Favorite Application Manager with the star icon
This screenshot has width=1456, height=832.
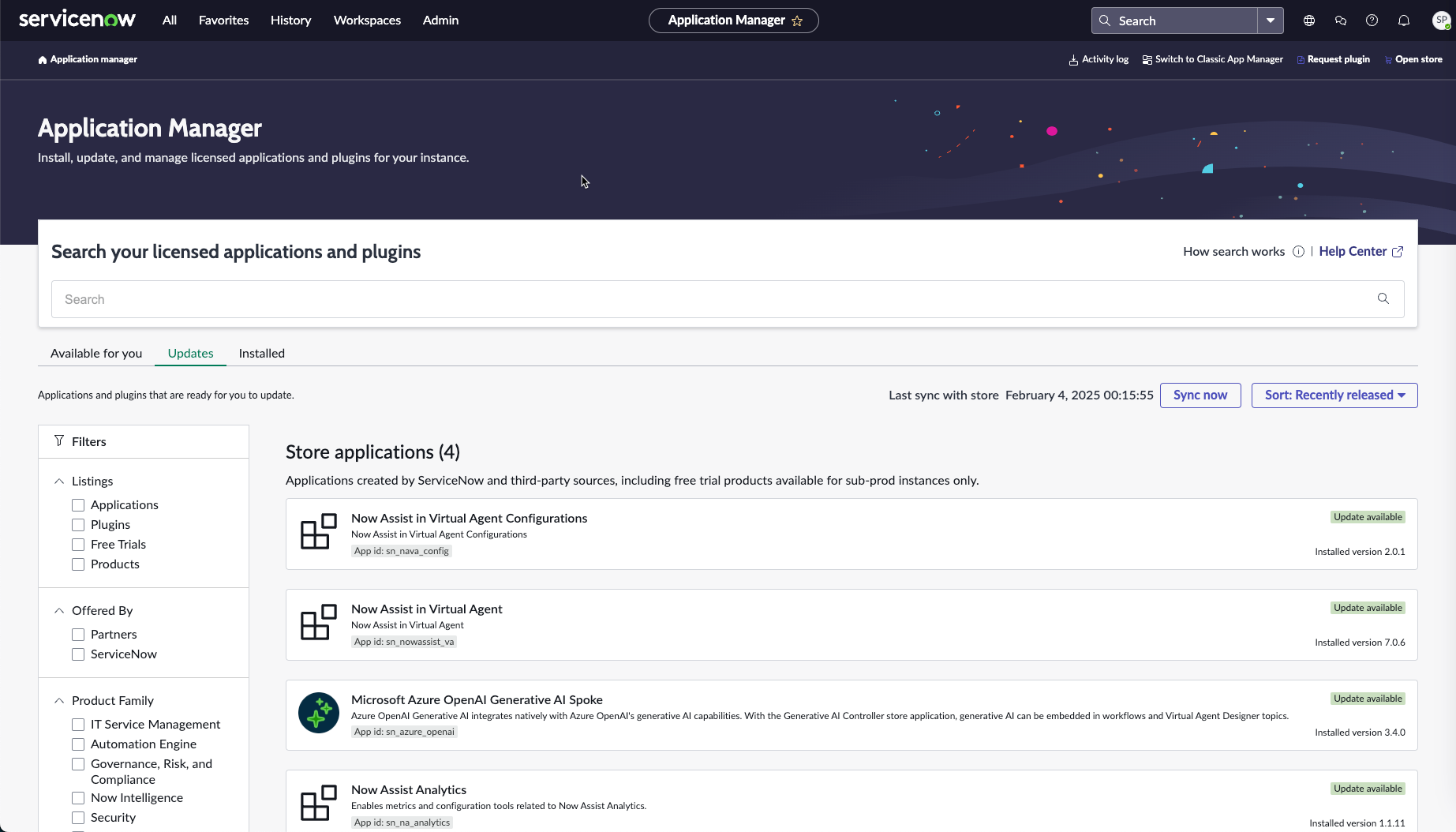[797, 21]
